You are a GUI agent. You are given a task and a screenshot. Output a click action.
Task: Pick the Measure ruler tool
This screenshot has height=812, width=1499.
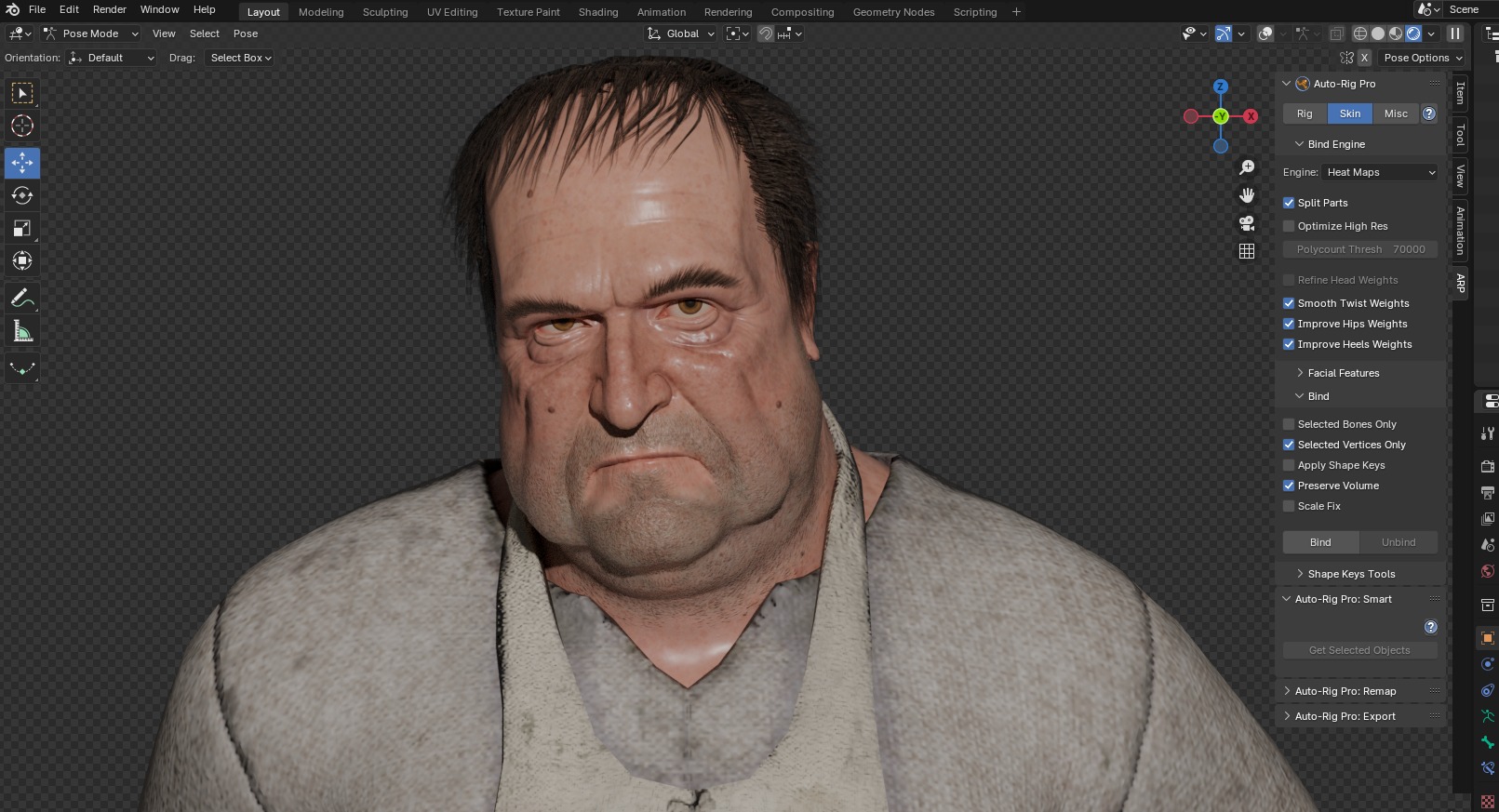pyautogui.click(x=22, y=332)
